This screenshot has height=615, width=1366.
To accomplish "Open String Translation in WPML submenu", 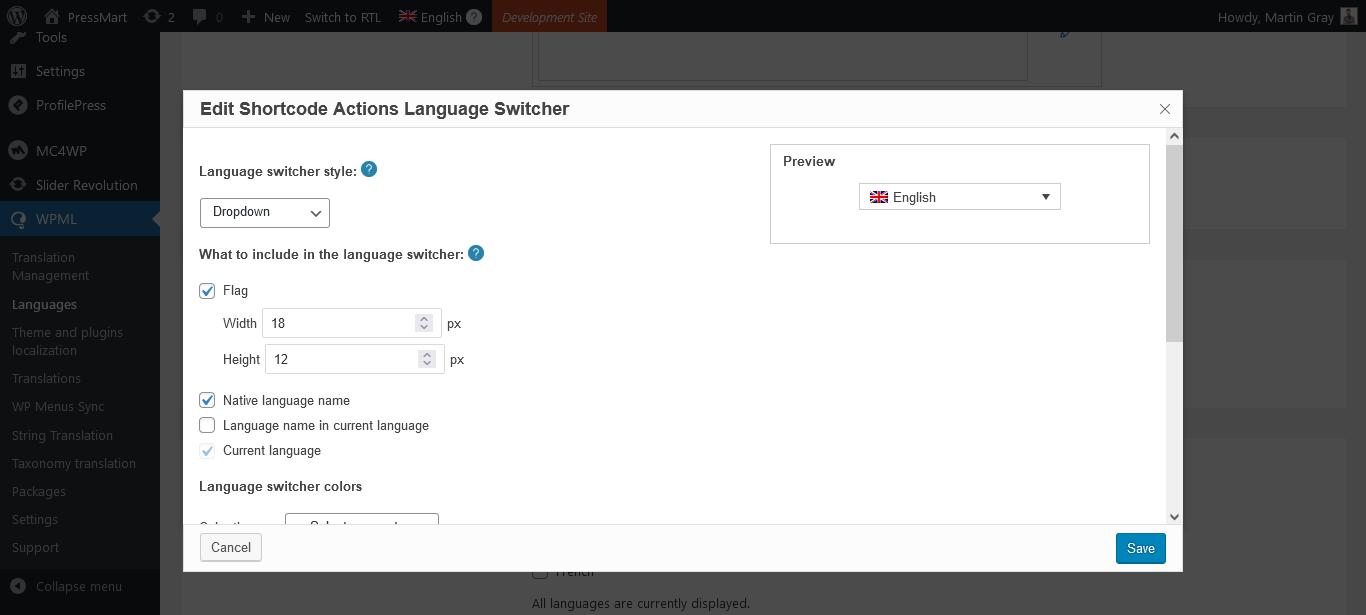I will [62, 435].
